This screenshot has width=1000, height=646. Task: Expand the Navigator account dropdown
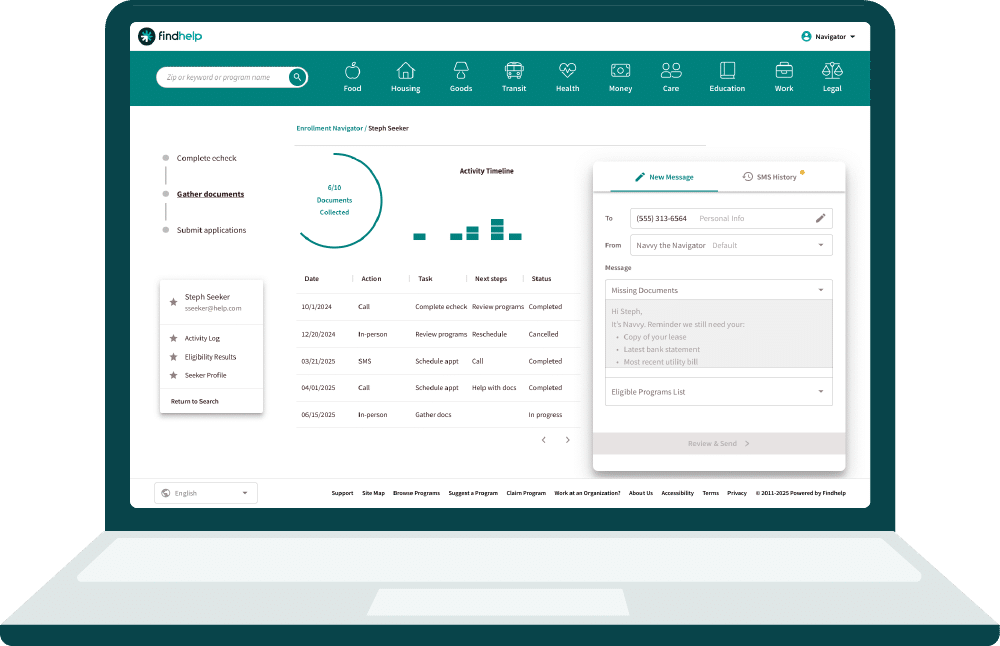point(829,37)
